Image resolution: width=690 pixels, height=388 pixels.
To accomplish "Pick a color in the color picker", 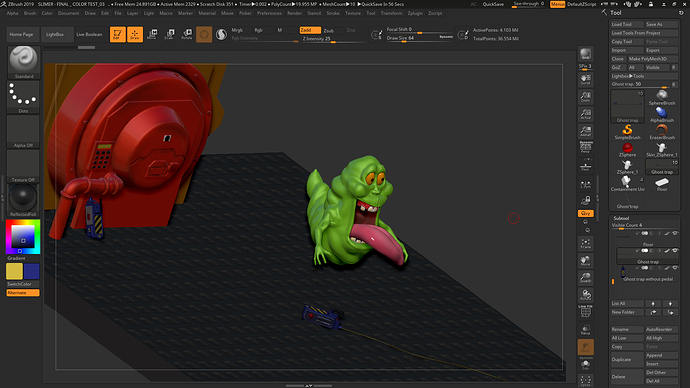I will point(23,237).
